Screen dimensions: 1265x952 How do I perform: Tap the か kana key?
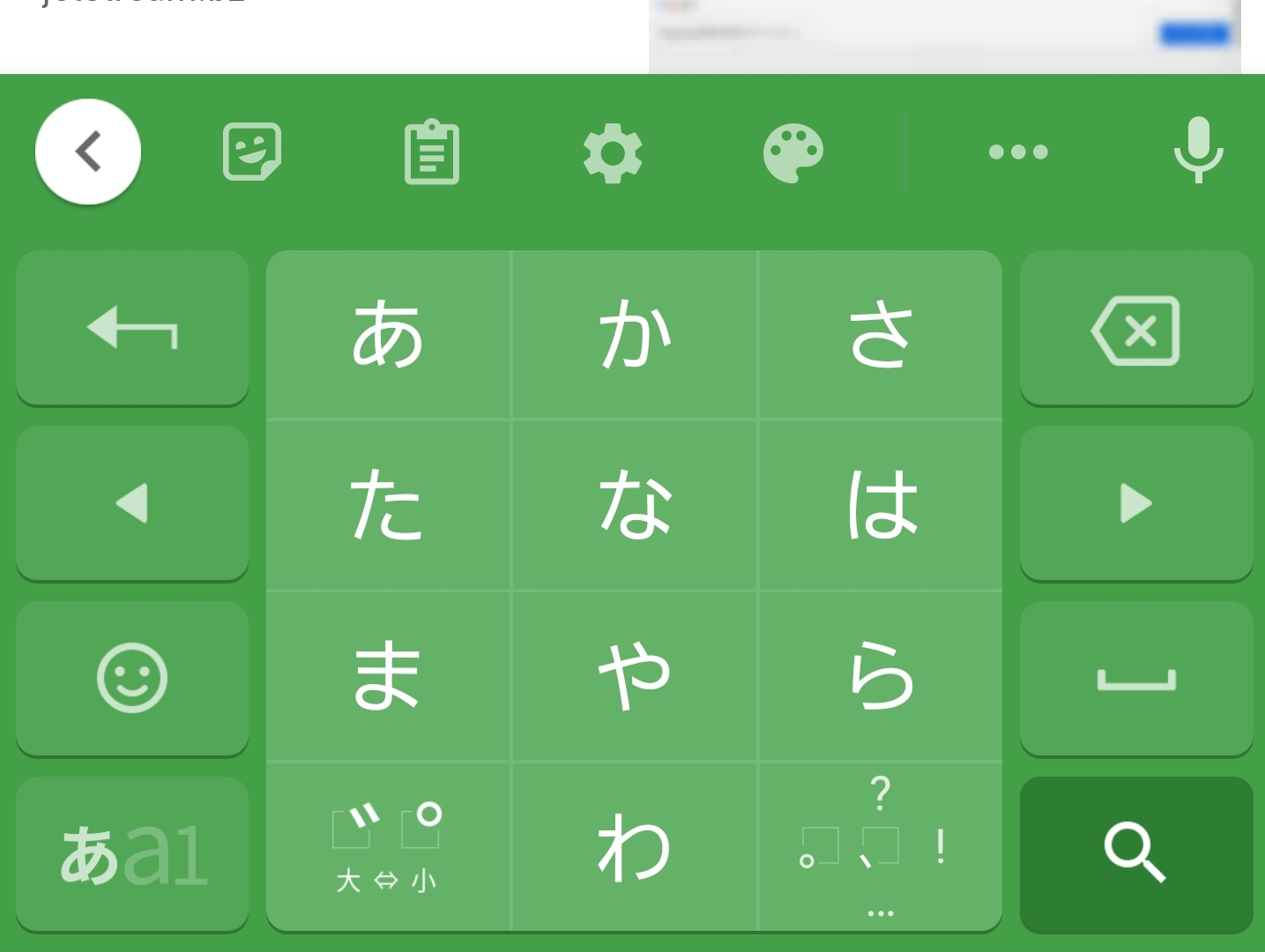(x=635, y=334)
